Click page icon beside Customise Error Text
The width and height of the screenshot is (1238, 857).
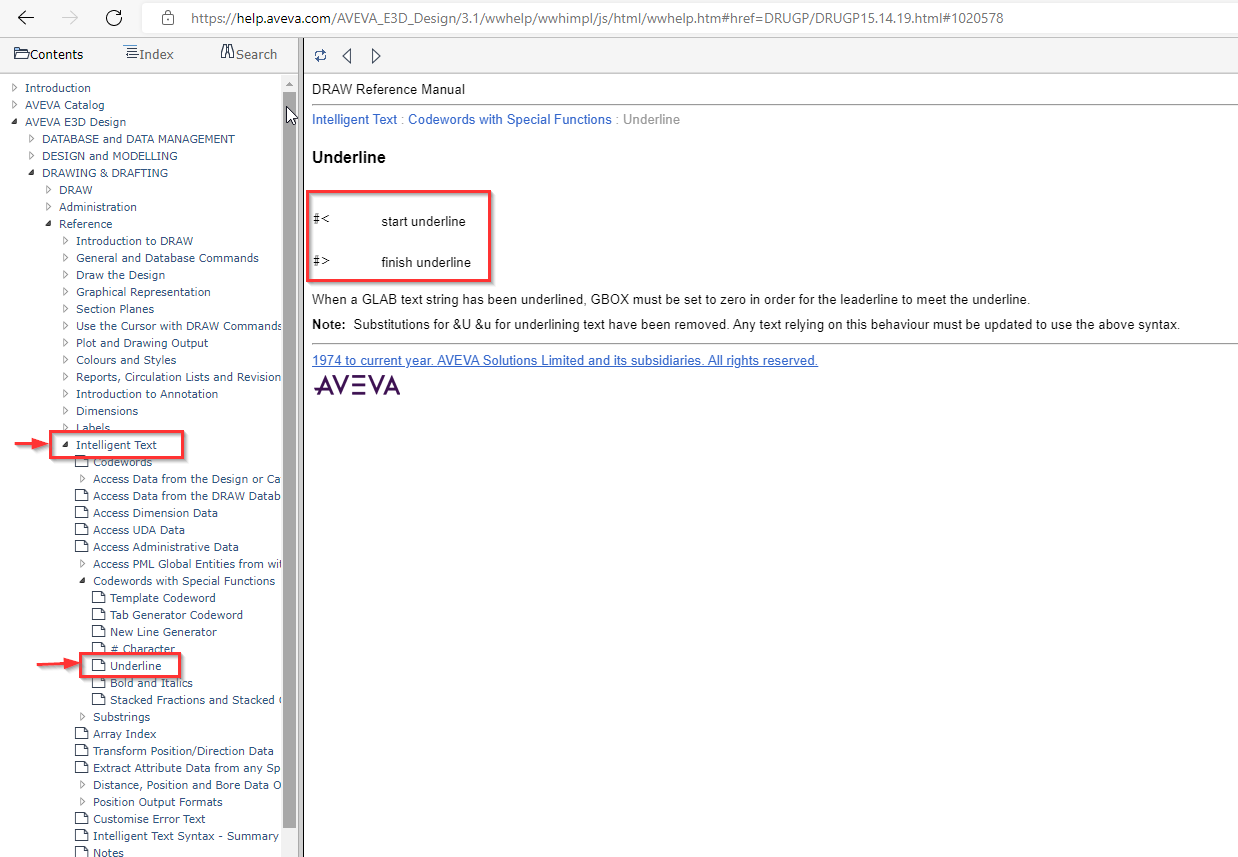(82, 819)
